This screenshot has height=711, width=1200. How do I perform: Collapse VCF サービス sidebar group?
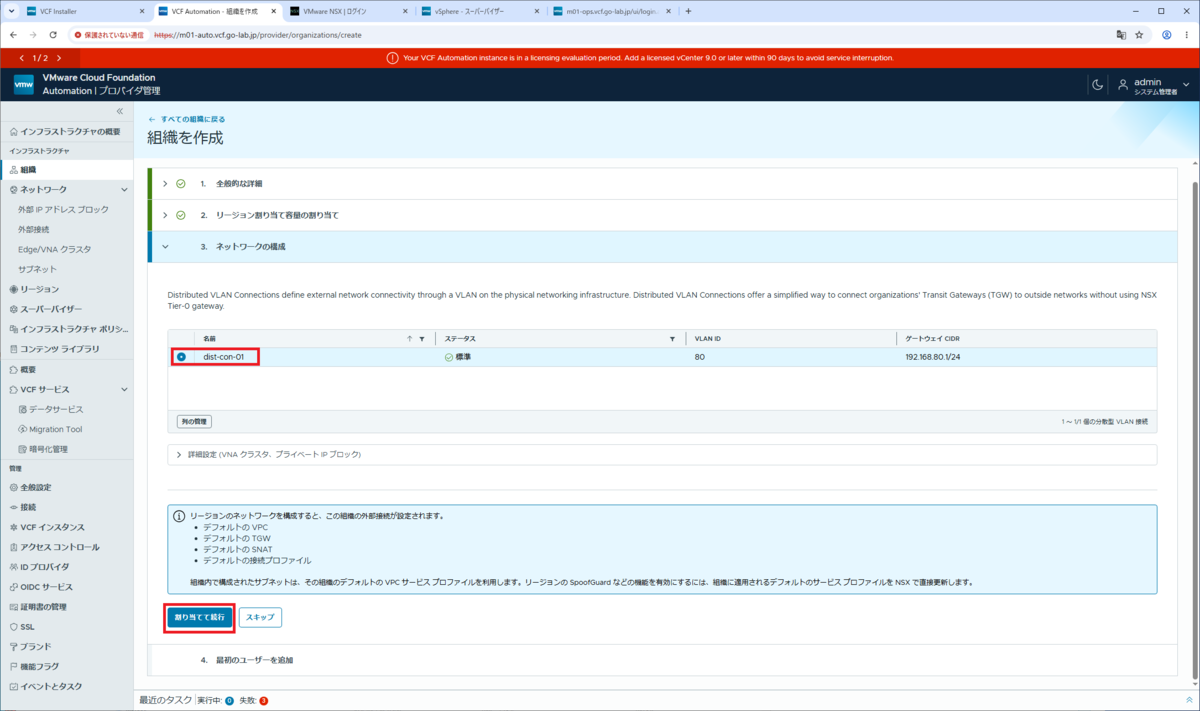point(124,389)
